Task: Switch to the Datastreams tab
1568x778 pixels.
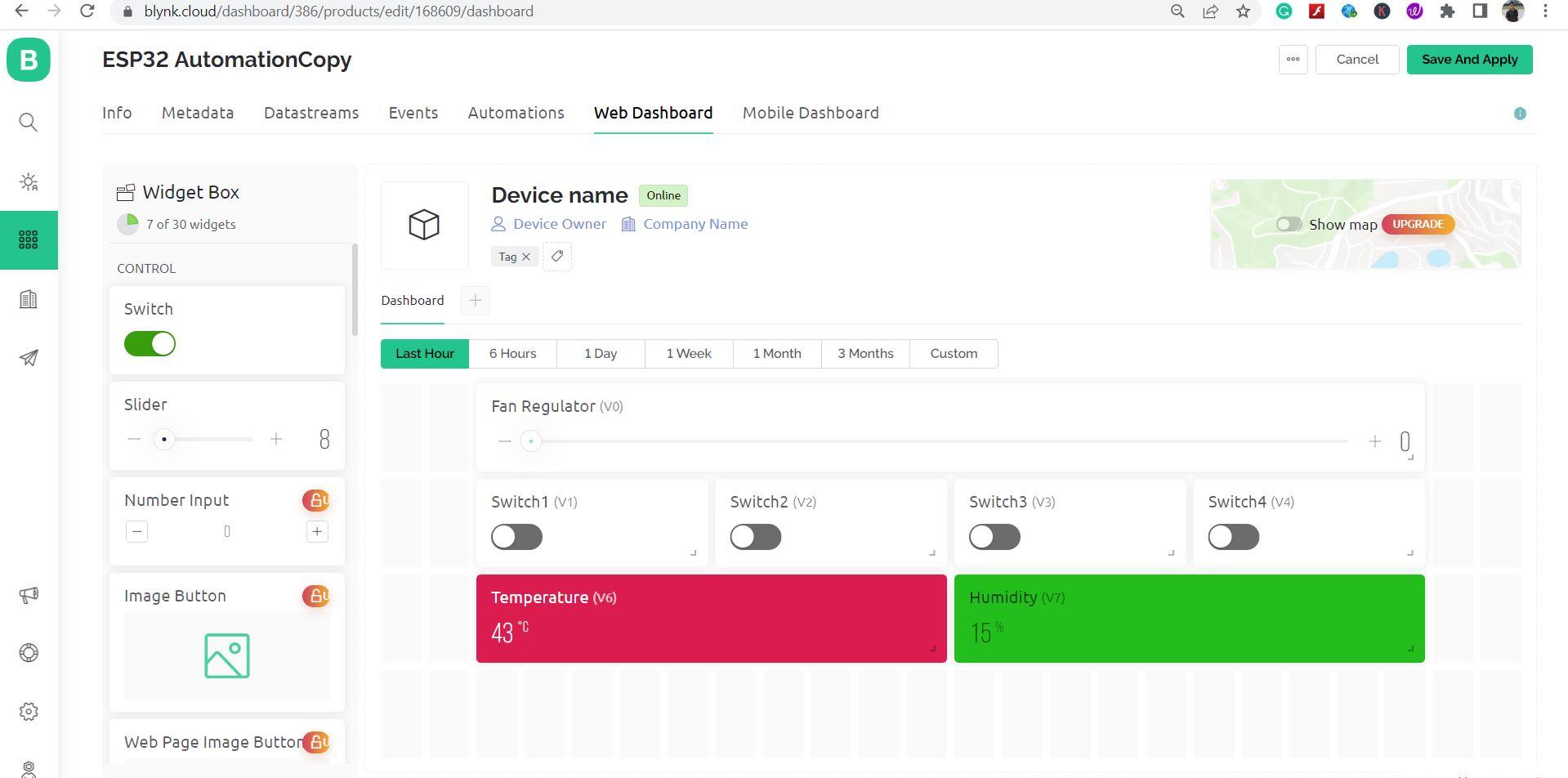Action: click(311, 113)
